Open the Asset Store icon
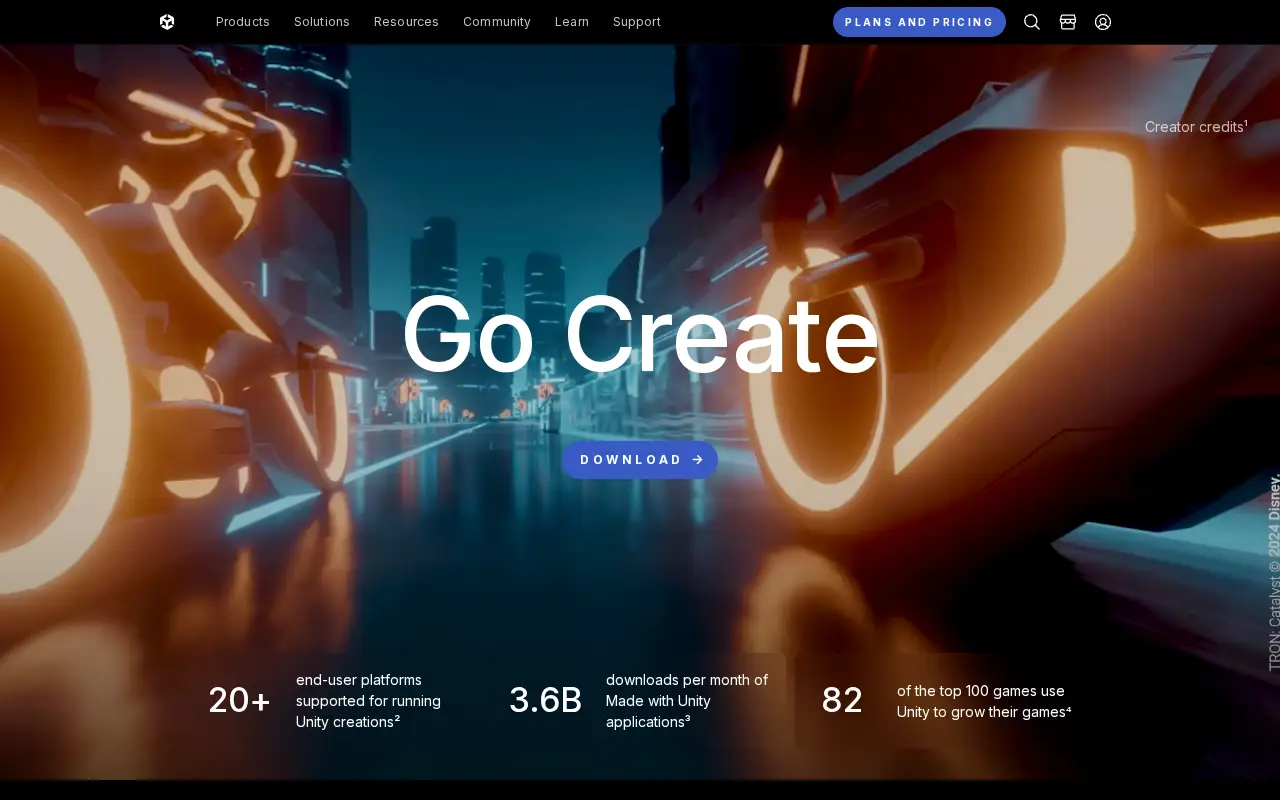1280x800 pixels. (x=1068, y=22)
